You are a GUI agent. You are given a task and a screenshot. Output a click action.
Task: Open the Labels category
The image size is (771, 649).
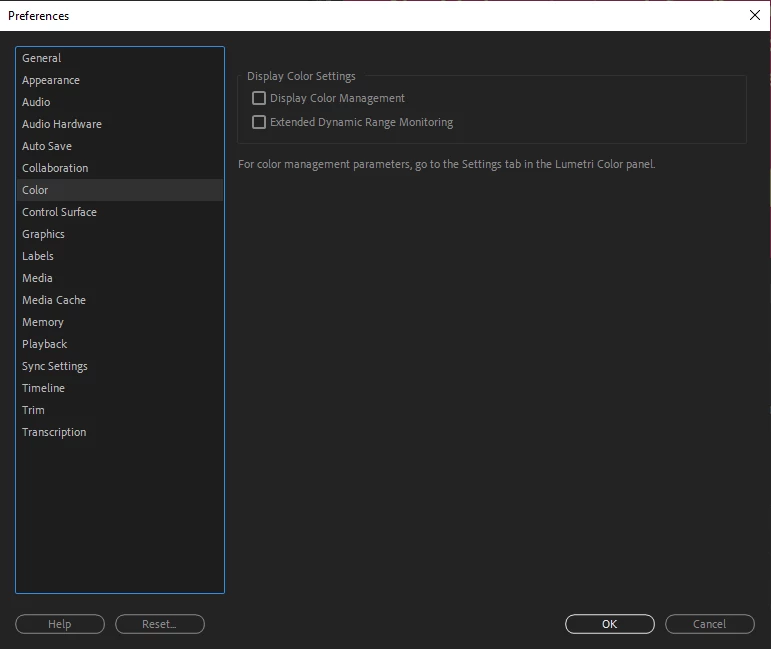(119, 256)
